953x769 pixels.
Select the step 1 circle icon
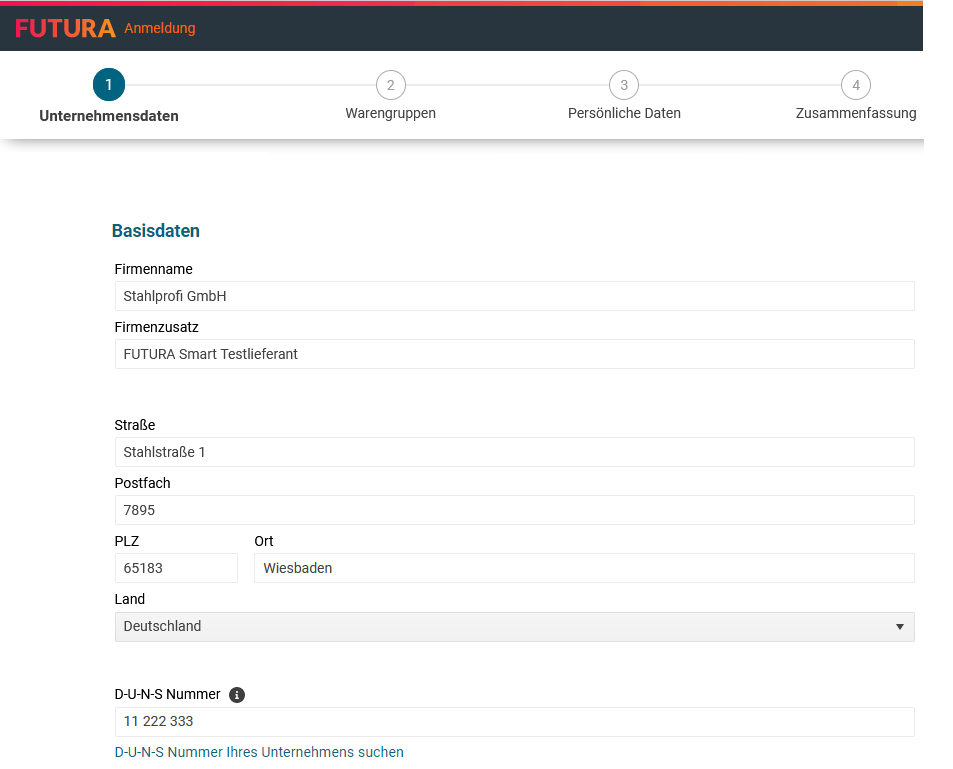[x=109, y=85]
